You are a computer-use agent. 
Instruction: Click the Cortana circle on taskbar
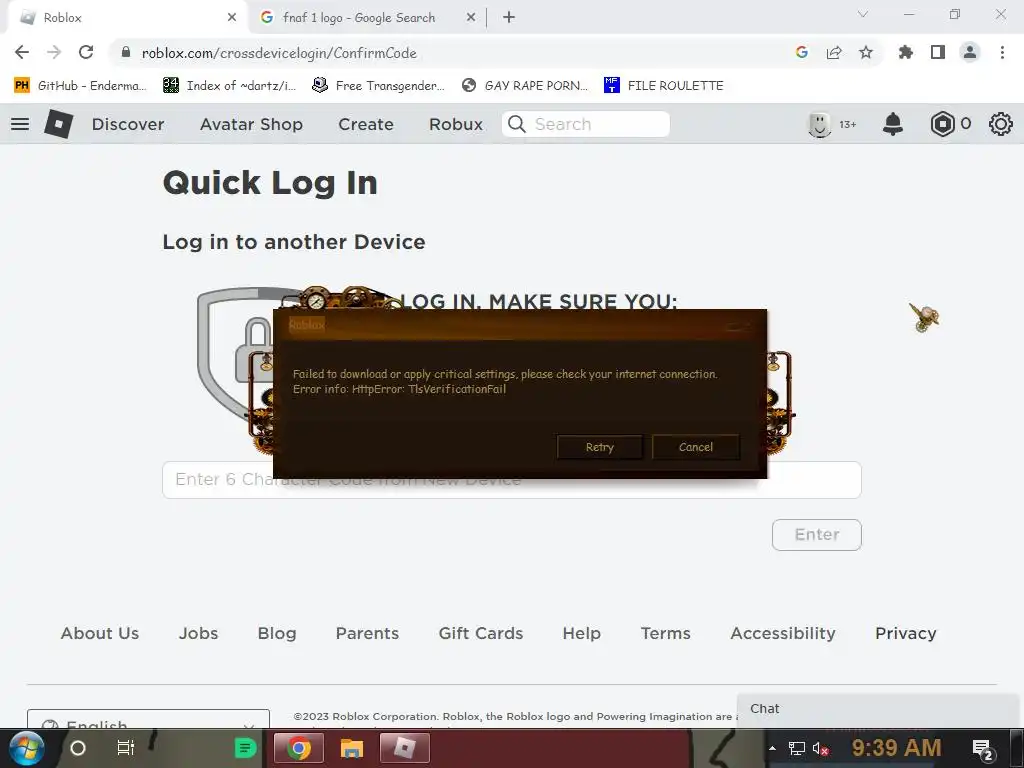(x=78, y=748)
